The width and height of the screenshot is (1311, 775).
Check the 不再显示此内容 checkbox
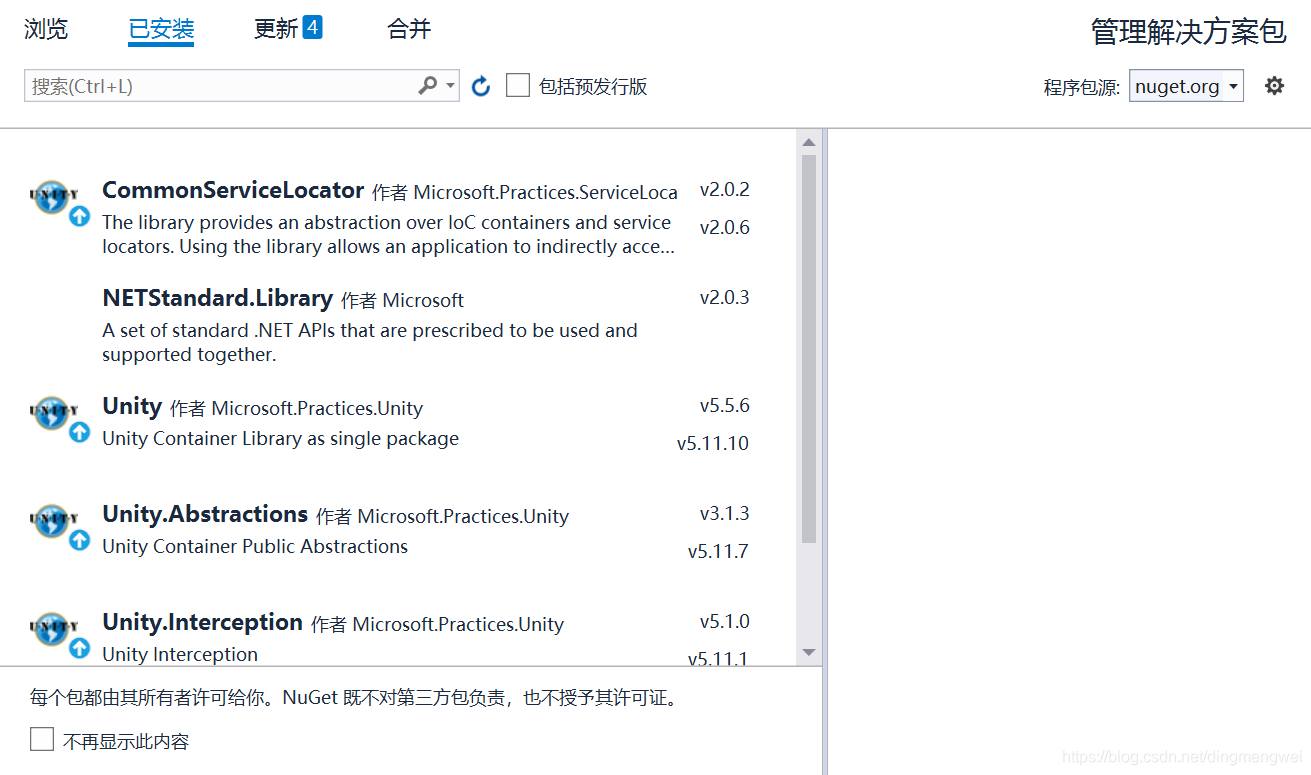tap(41, 739)
